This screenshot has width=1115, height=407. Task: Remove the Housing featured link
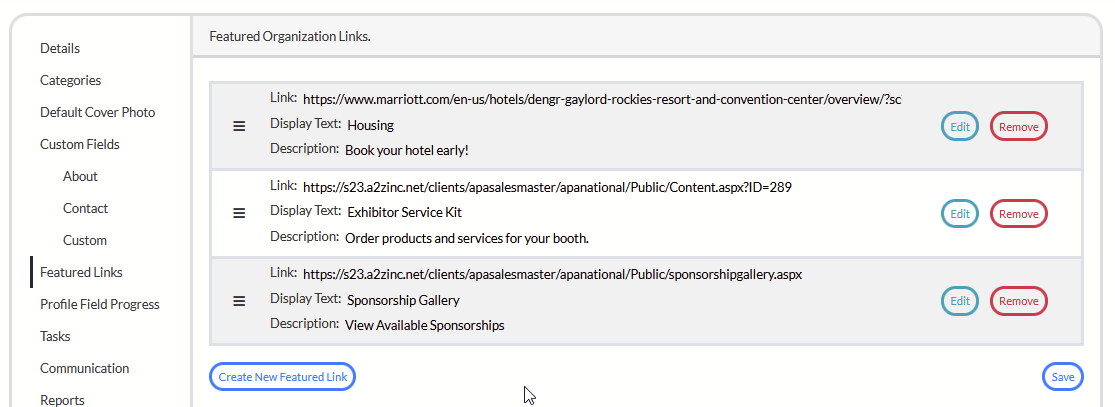[1018, 127]
